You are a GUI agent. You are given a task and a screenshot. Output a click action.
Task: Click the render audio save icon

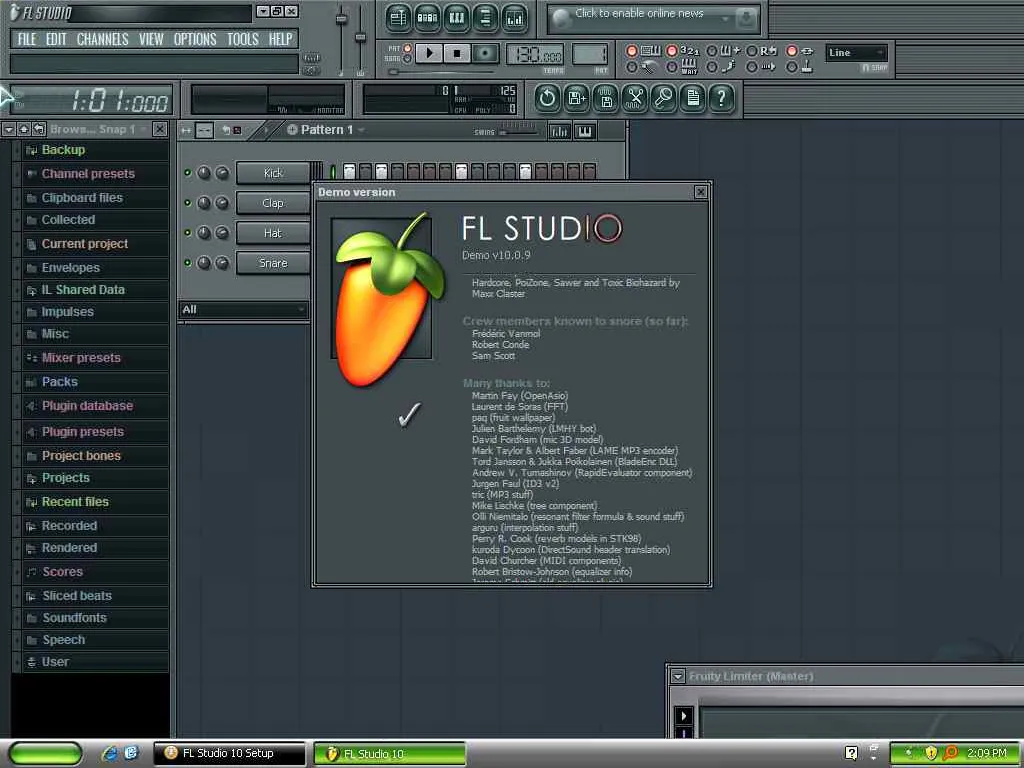[606, 99]
